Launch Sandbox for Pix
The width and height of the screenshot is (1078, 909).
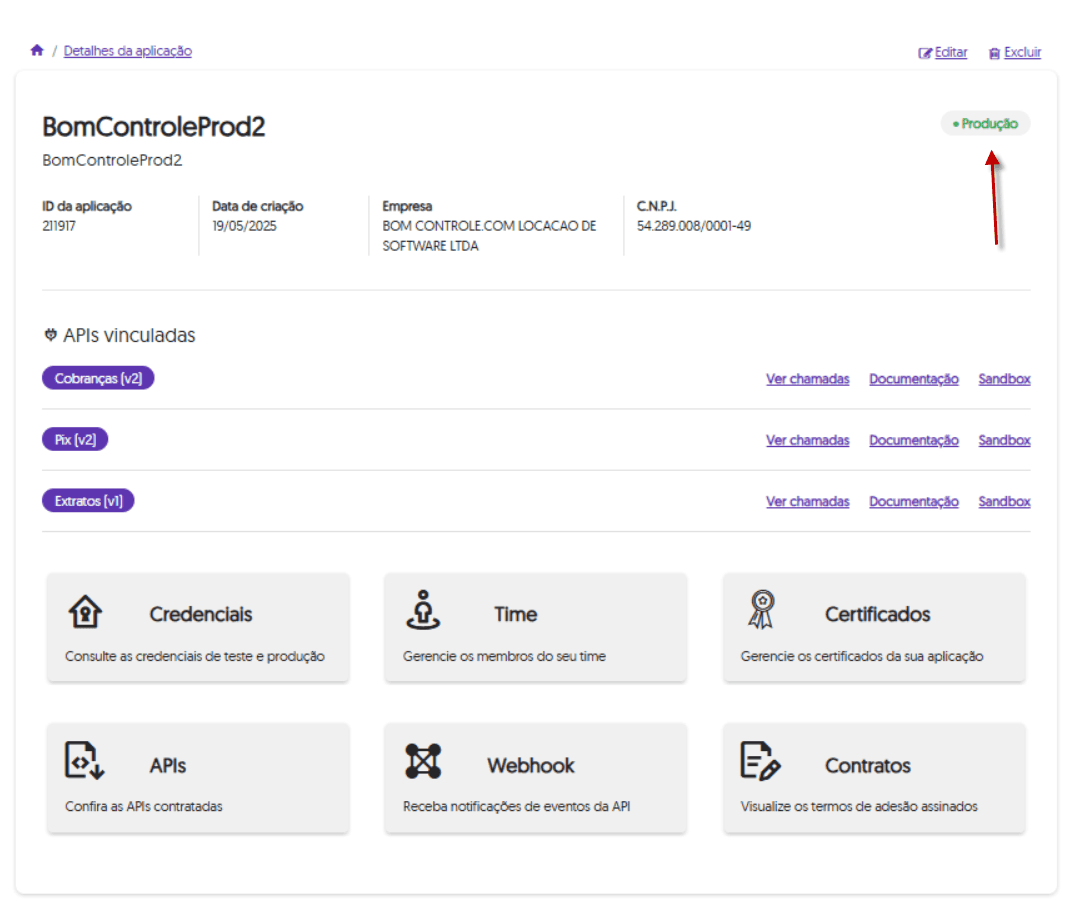tap(1004, 440)
